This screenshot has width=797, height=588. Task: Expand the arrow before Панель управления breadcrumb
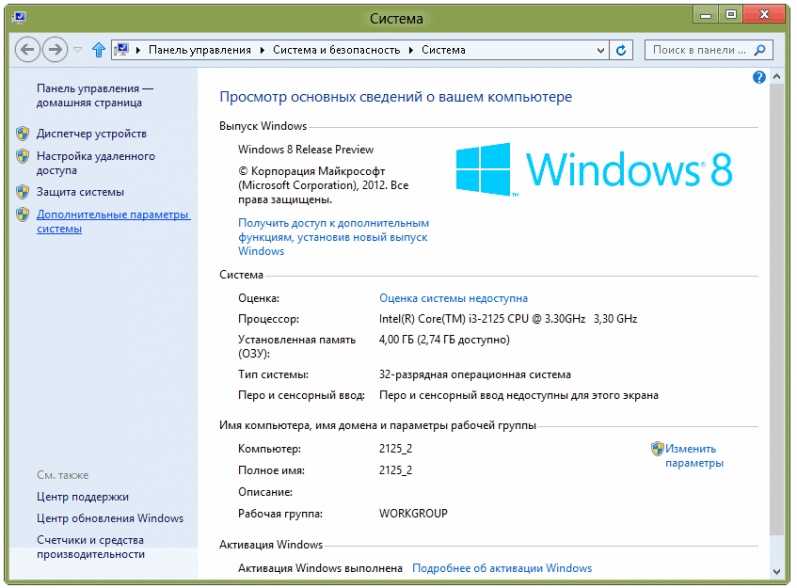[138, 50]
